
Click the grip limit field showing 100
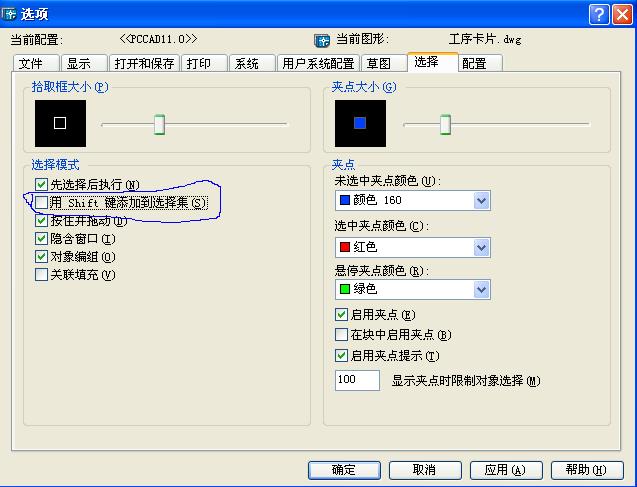click(358, 380)
